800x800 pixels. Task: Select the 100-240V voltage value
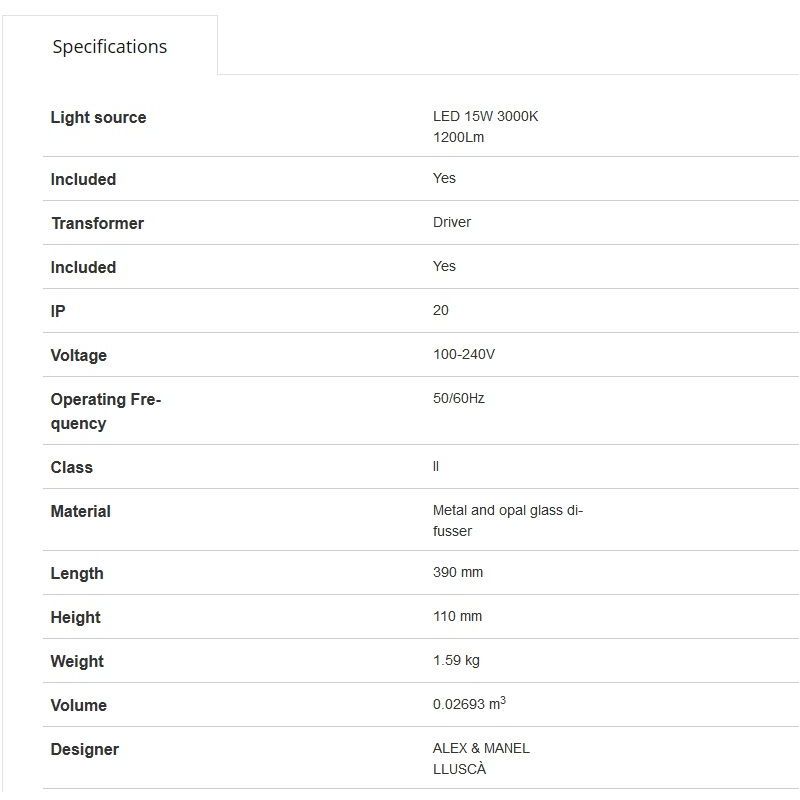[464, 354]
